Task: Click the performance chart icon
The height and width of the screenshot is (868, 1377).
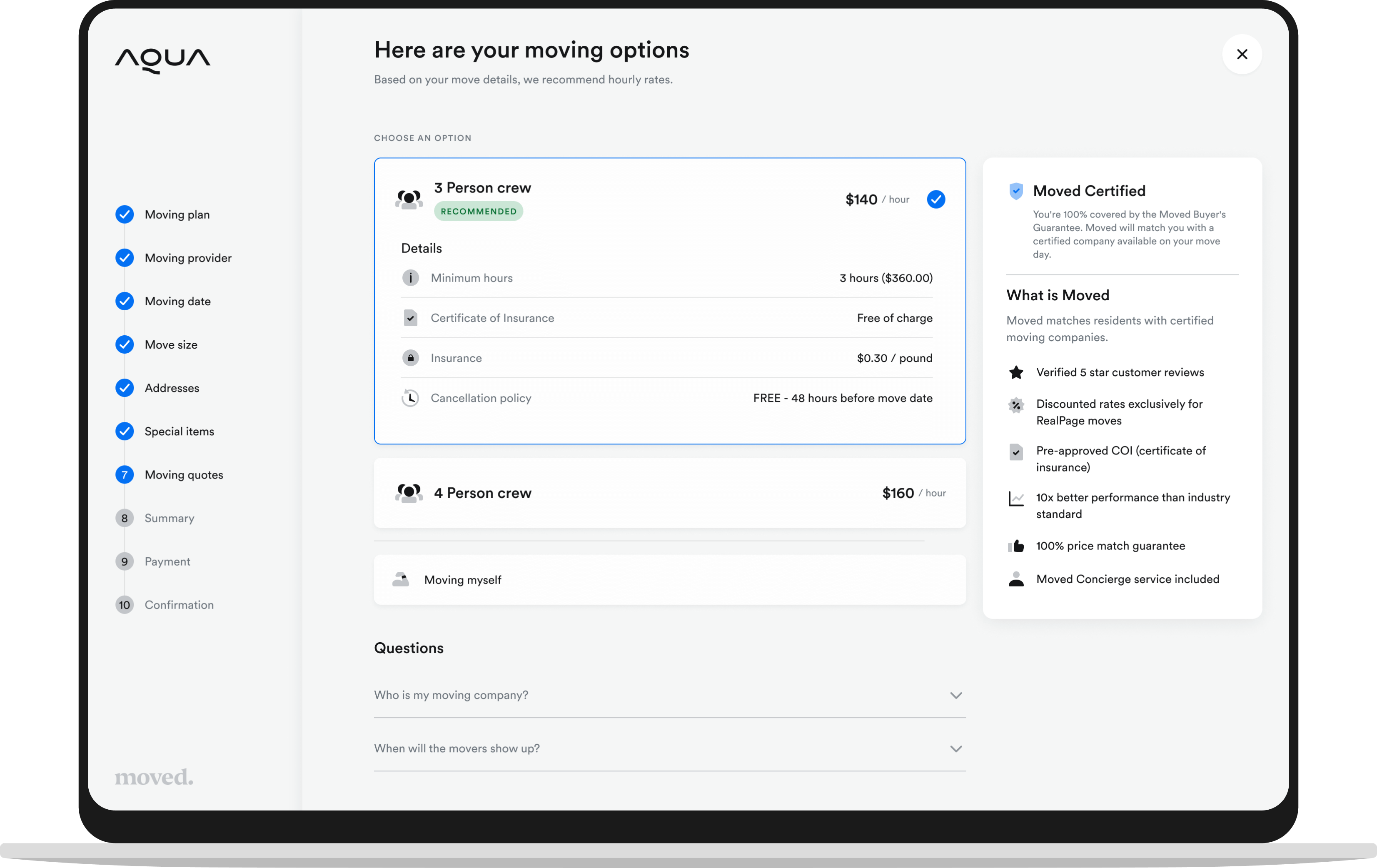Action: (1015, 499)
